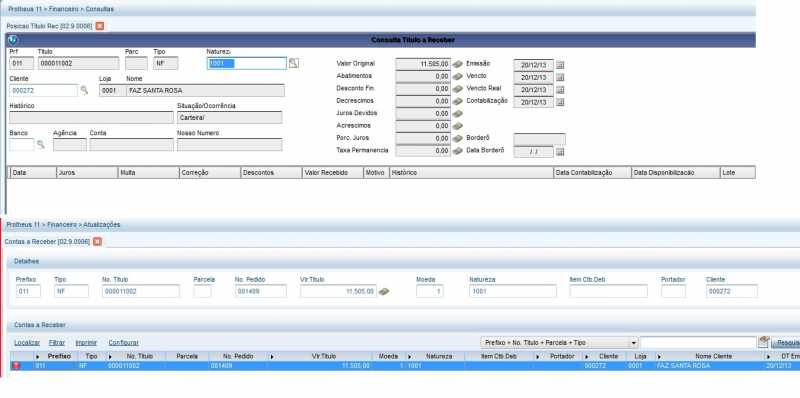Focus the Vlr.Titulo field in Detalhes
This screenshot has height=398, width=800.
pyautogui.click(x=338, y=291)
